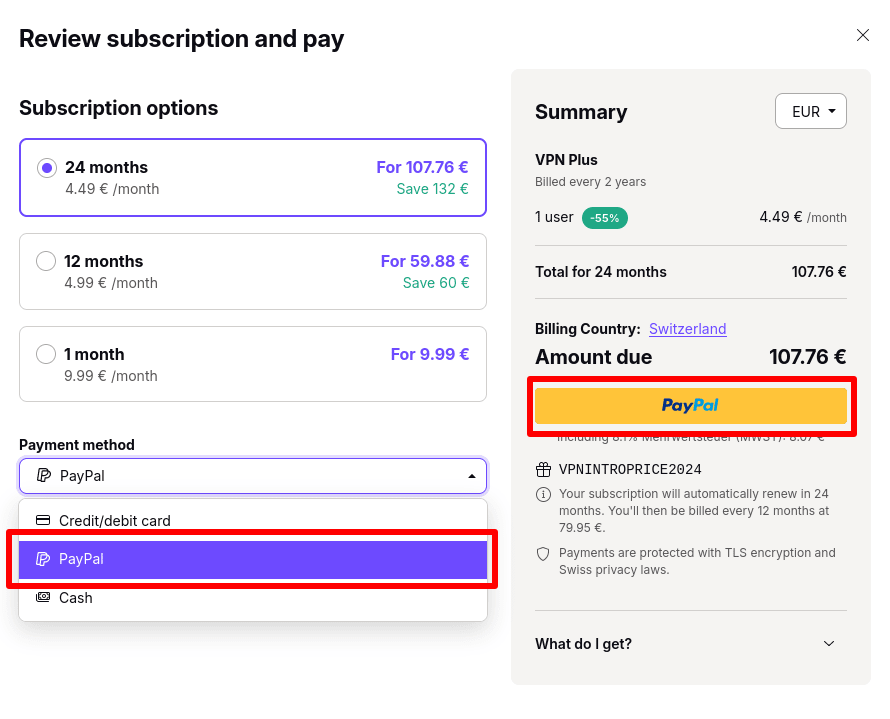This screenshot has width=890, height=719.
Task: Choose the 12 months subscription radio button
Action: (46, 262)
